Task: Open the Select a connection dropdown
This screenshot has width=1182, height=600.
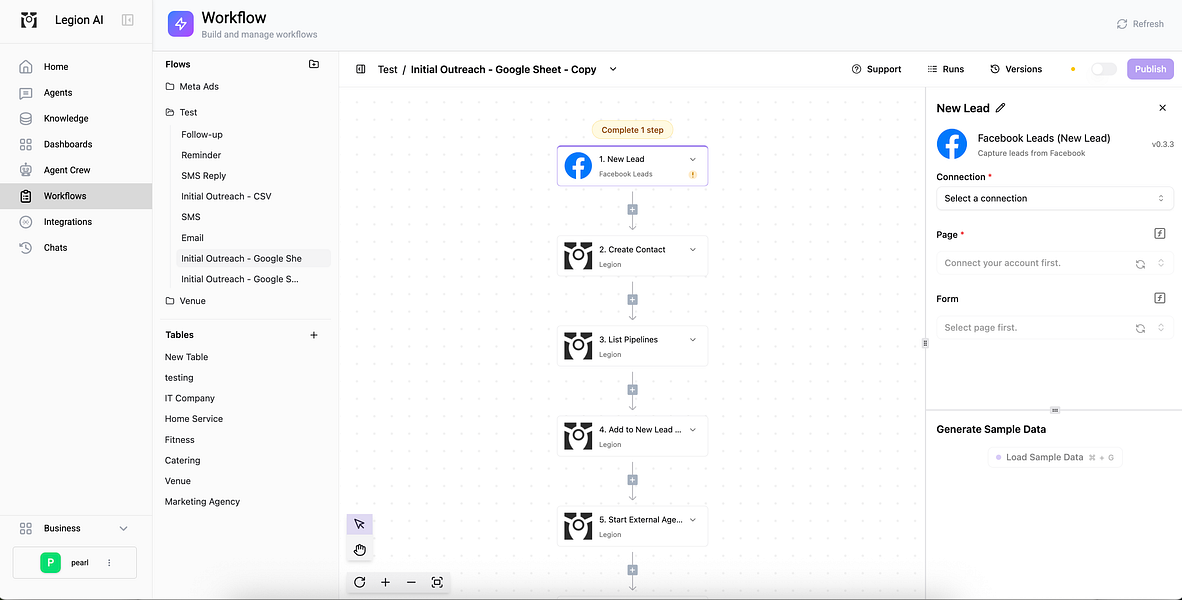Action: [x=1055, y=198]
